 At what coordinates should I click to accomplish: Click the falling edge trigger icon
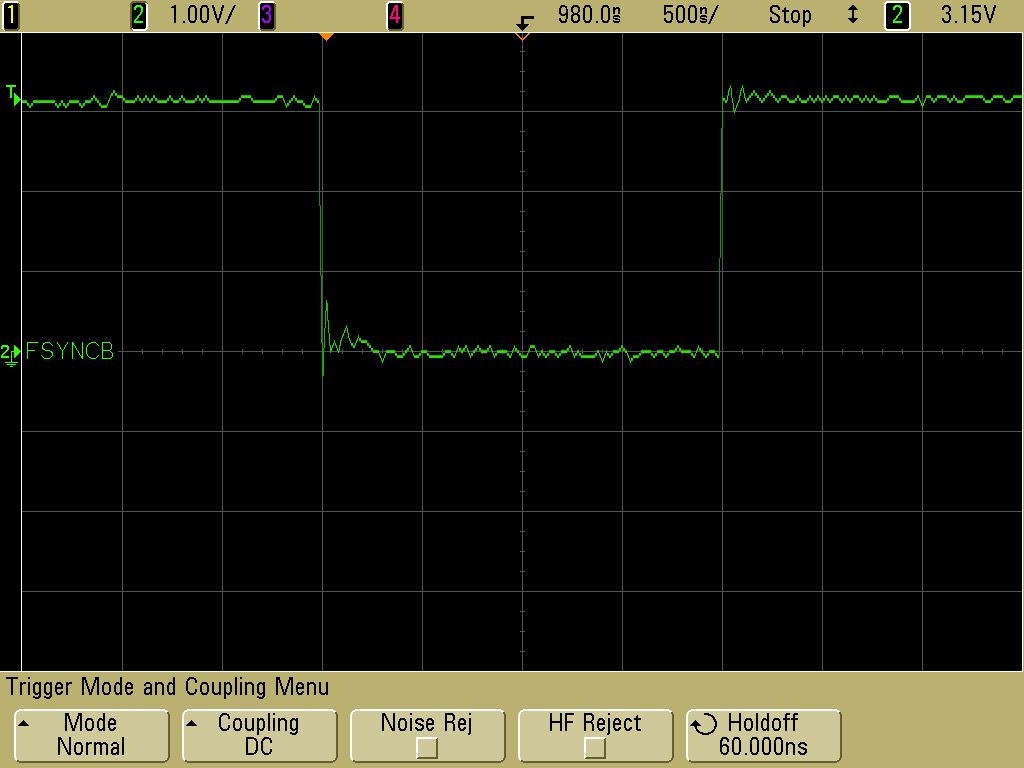(x=524, y=21)
